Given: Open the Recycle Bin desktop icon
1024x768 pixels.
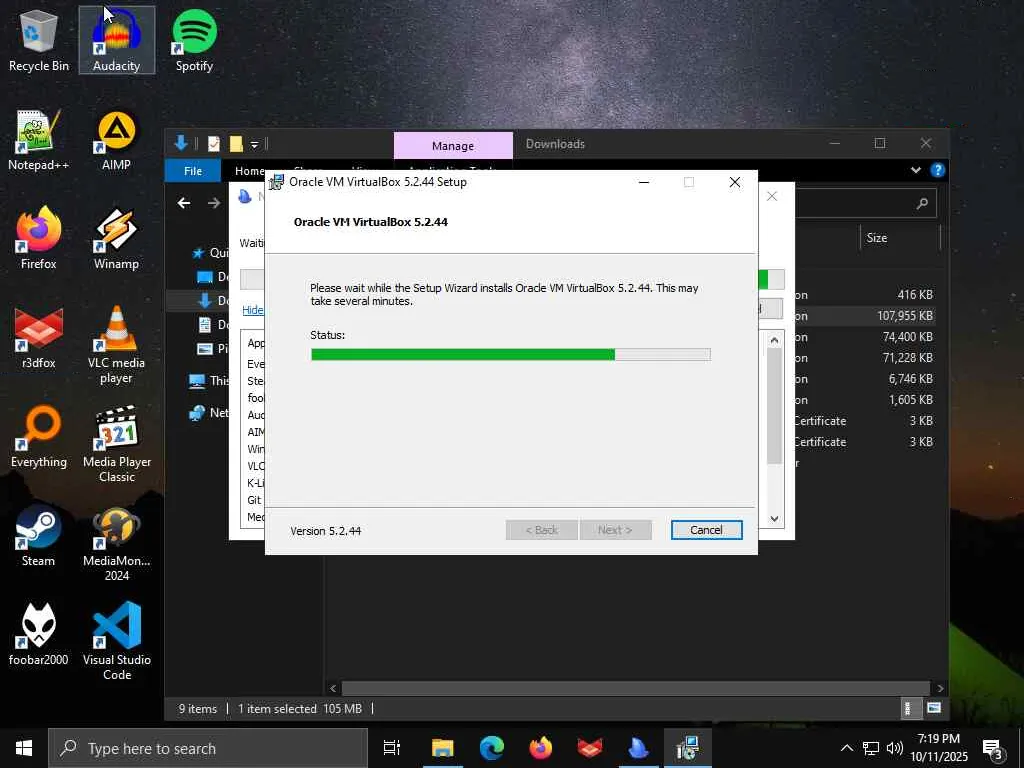Looking at the screenshot, I should click(x=39, y=40).
